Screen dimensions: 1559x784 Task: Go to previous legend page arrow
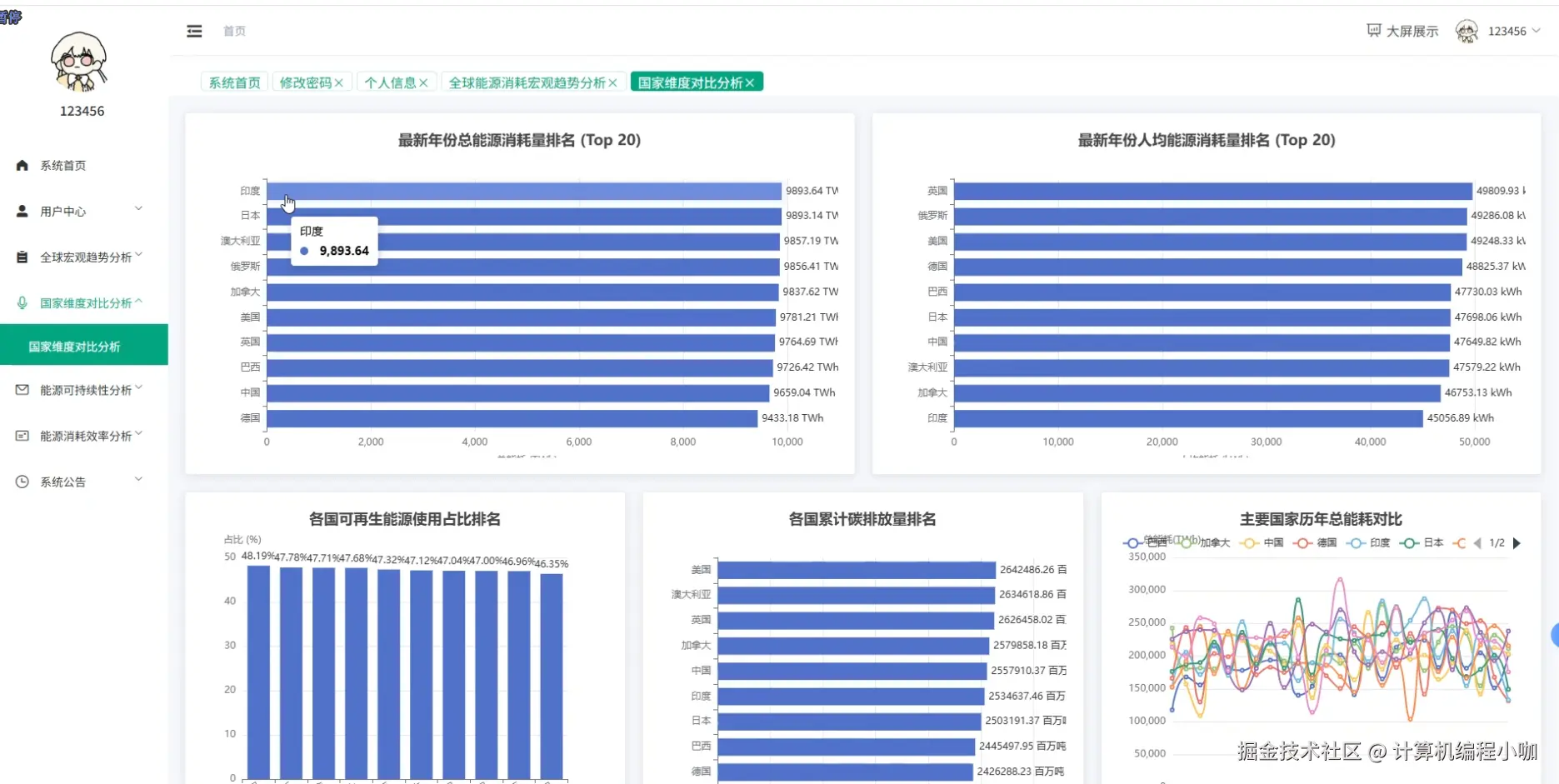point(1477,542)
